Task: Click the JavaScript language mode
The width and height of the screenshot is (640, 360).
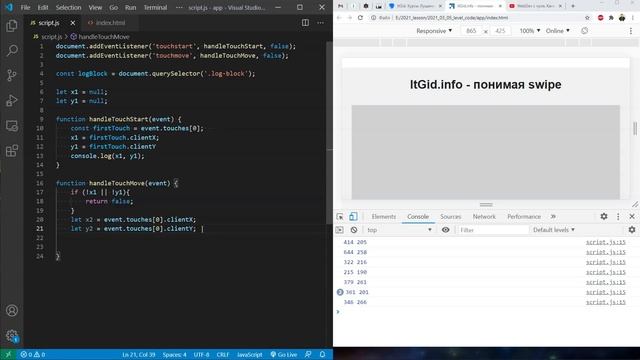Action: tap(249, 355)
